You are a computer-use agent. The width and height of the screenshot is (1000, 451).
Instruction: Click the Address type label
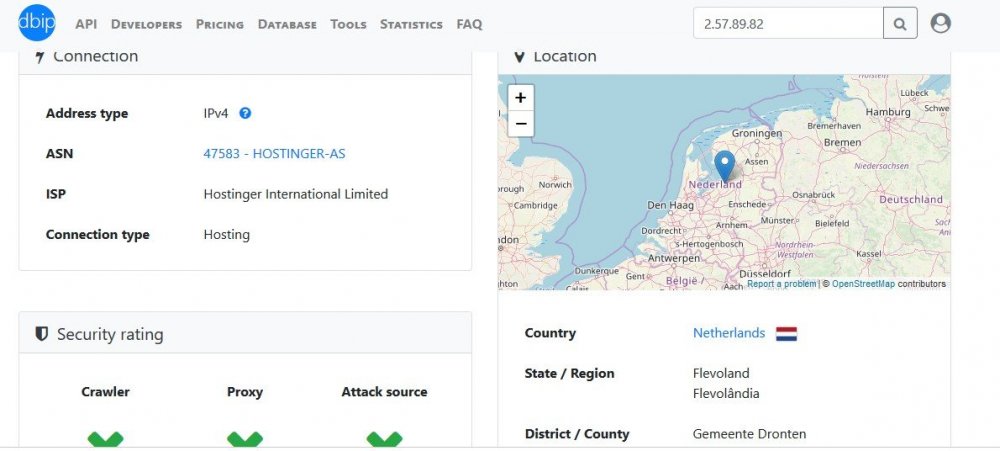[87, 114]
